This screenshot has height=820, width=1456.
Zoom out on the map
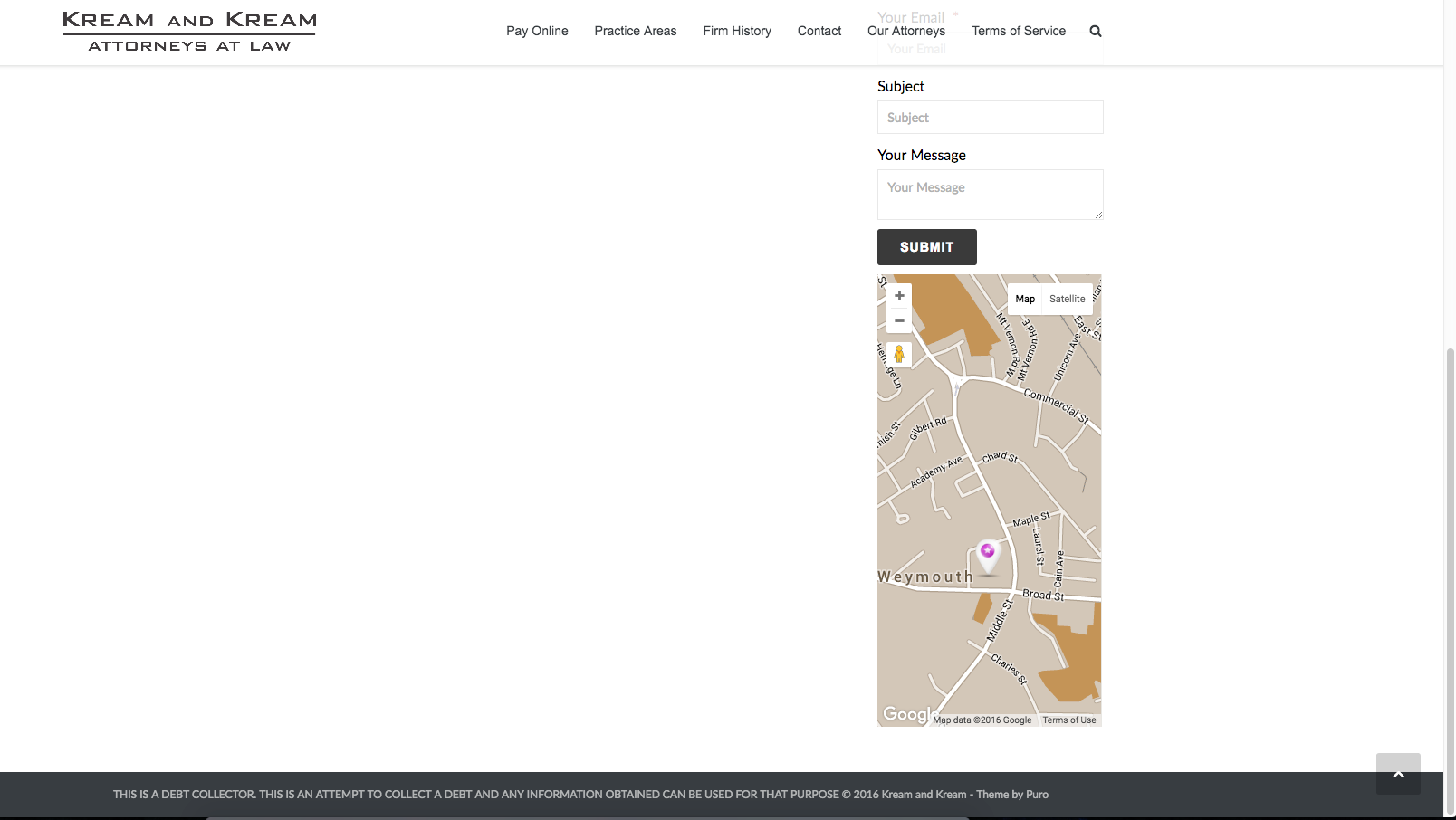pos(899,320)
